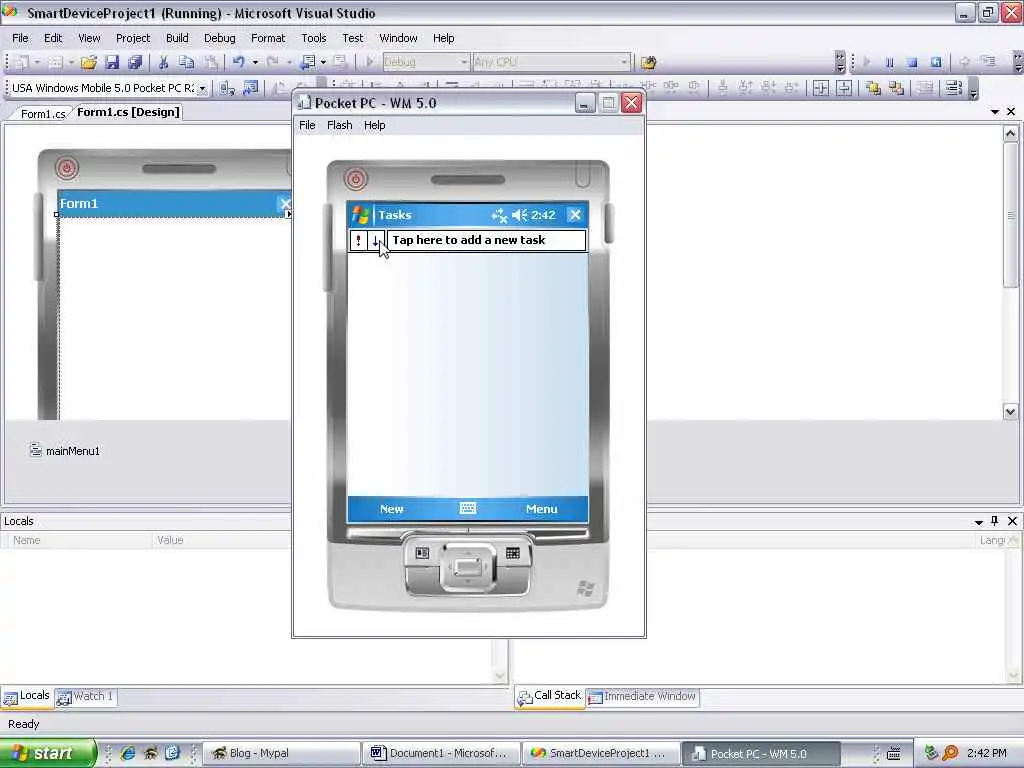Click designer vertical scrollbar down arrow

pyautogui.click(x=1010, y=411)
